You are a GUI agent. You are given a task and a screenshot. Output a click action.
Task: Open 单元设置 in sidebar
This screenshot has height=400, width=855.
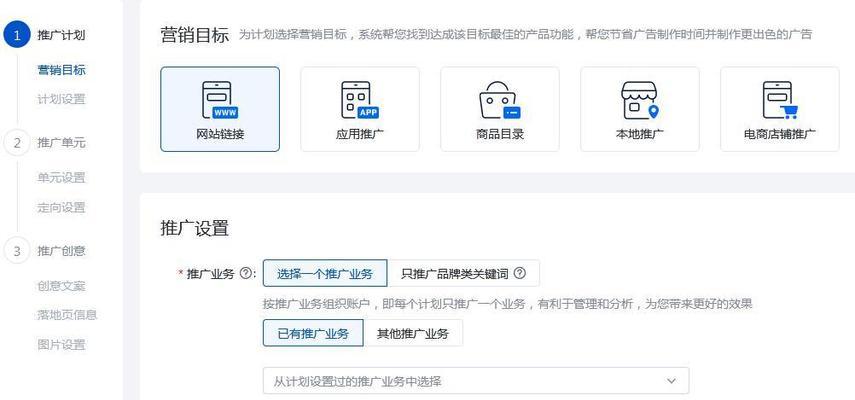coord(61,178)
